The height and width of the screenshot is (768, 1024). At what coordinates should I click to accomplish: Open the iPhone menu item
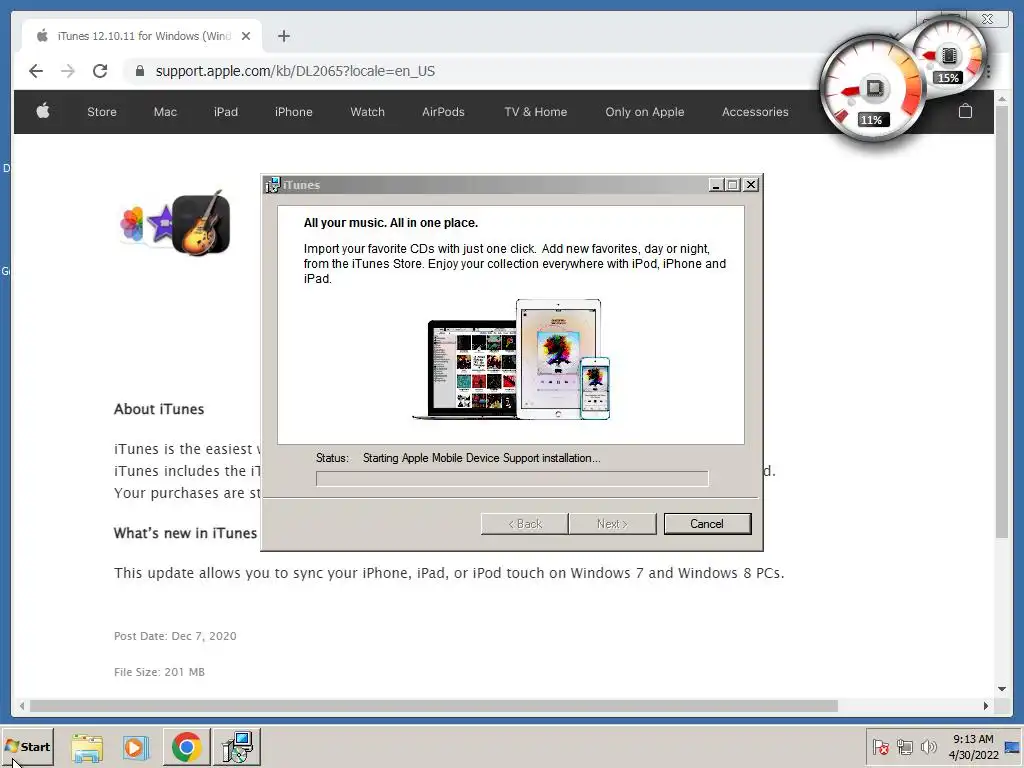pyautogui.click(x=294, y=112)
